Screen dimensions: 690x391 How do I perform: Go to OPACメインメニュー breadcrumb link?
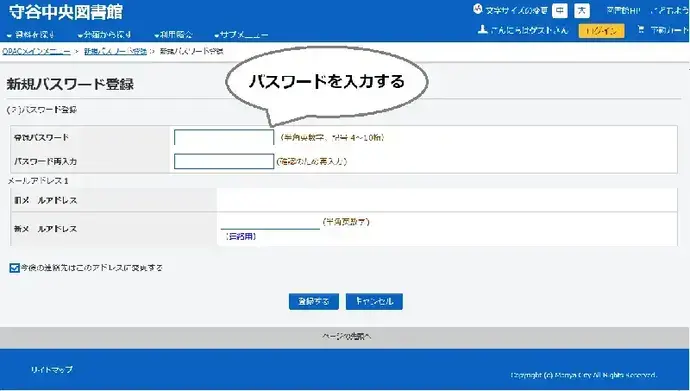coord(36,51)
